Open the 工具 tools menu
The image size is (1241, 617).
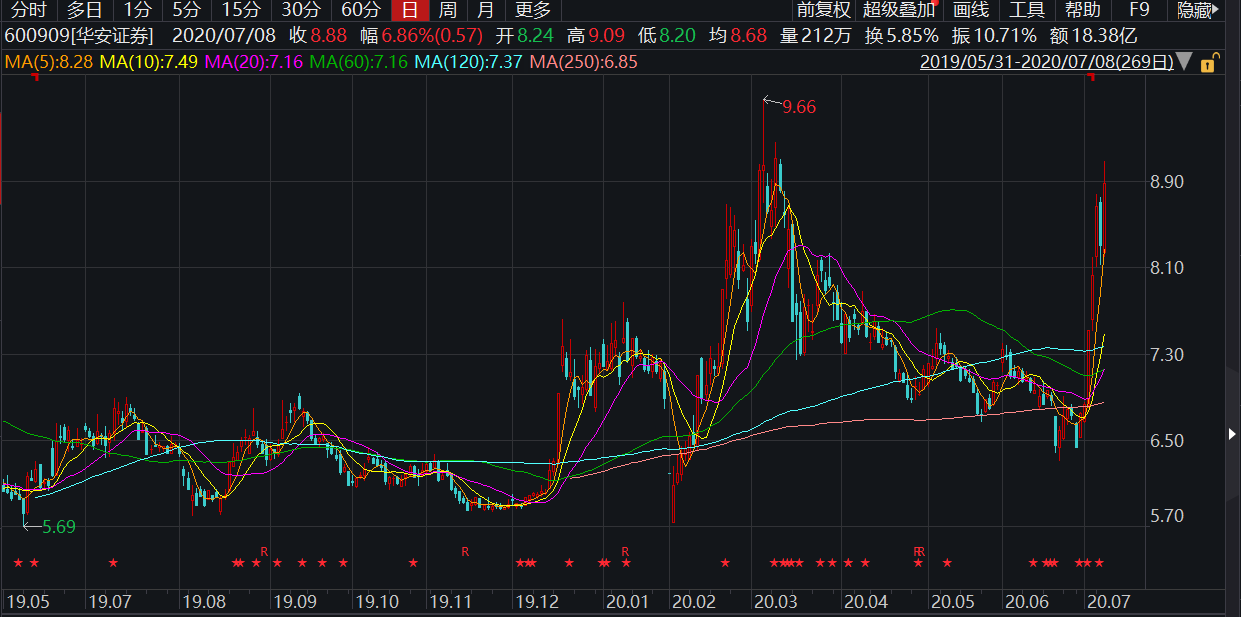[1026, 11]
